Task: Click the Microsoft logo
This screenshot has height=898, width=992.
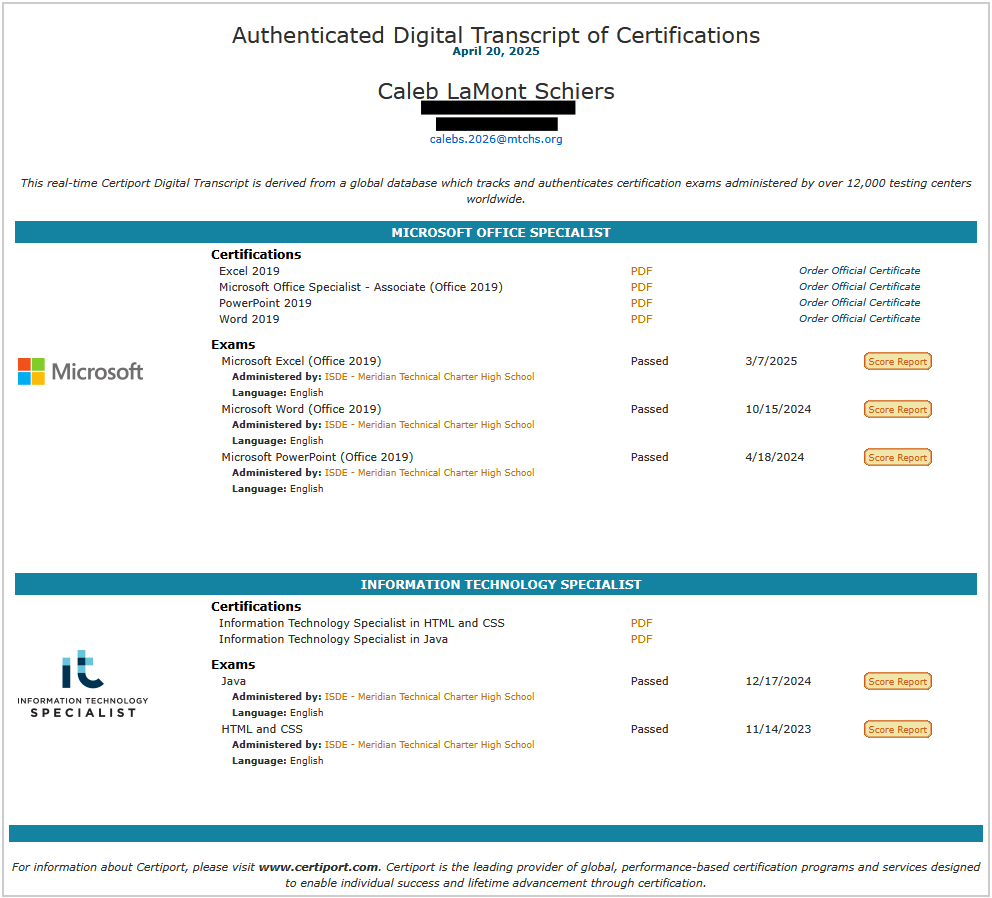Action: pos(80,371)
